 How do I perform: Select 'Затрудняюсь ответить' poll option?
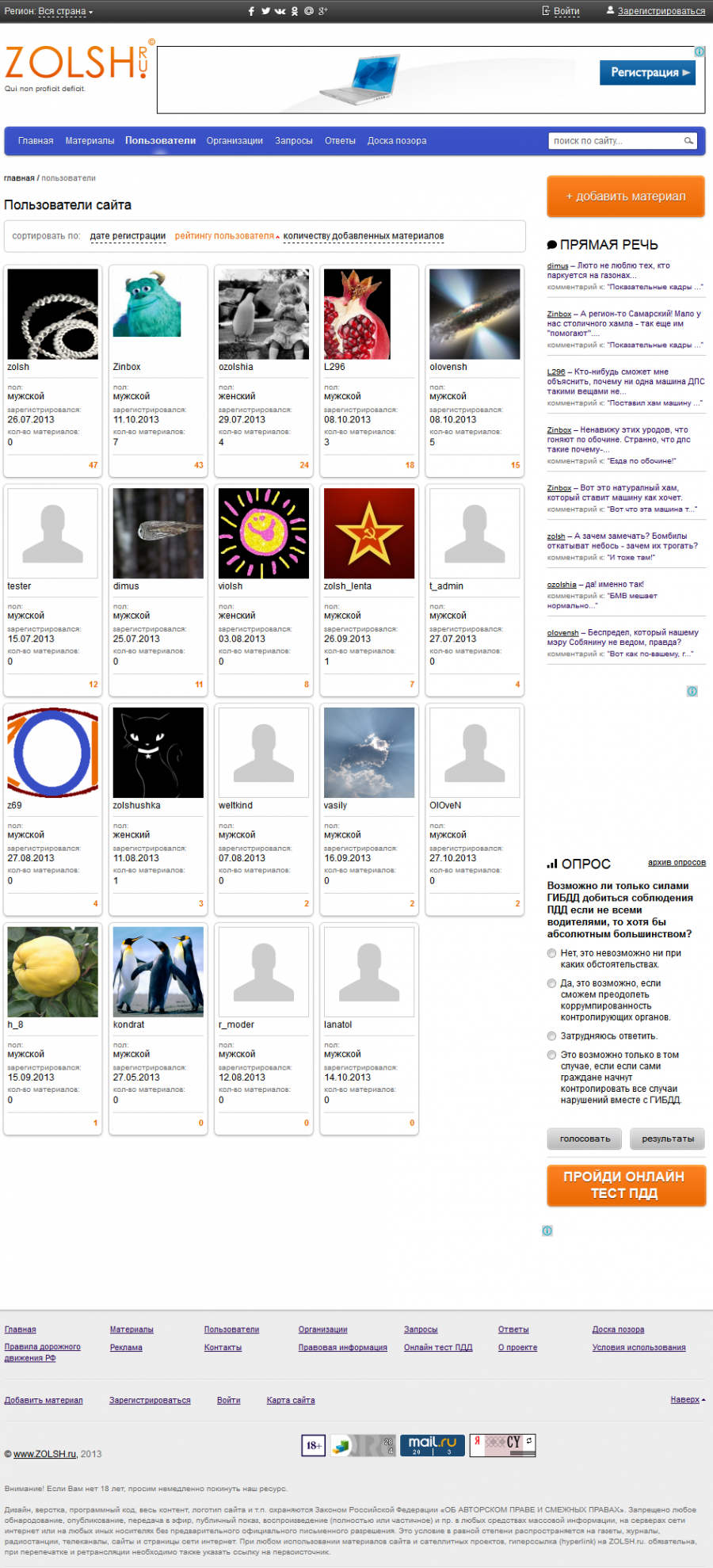[x=551, y=1036]
